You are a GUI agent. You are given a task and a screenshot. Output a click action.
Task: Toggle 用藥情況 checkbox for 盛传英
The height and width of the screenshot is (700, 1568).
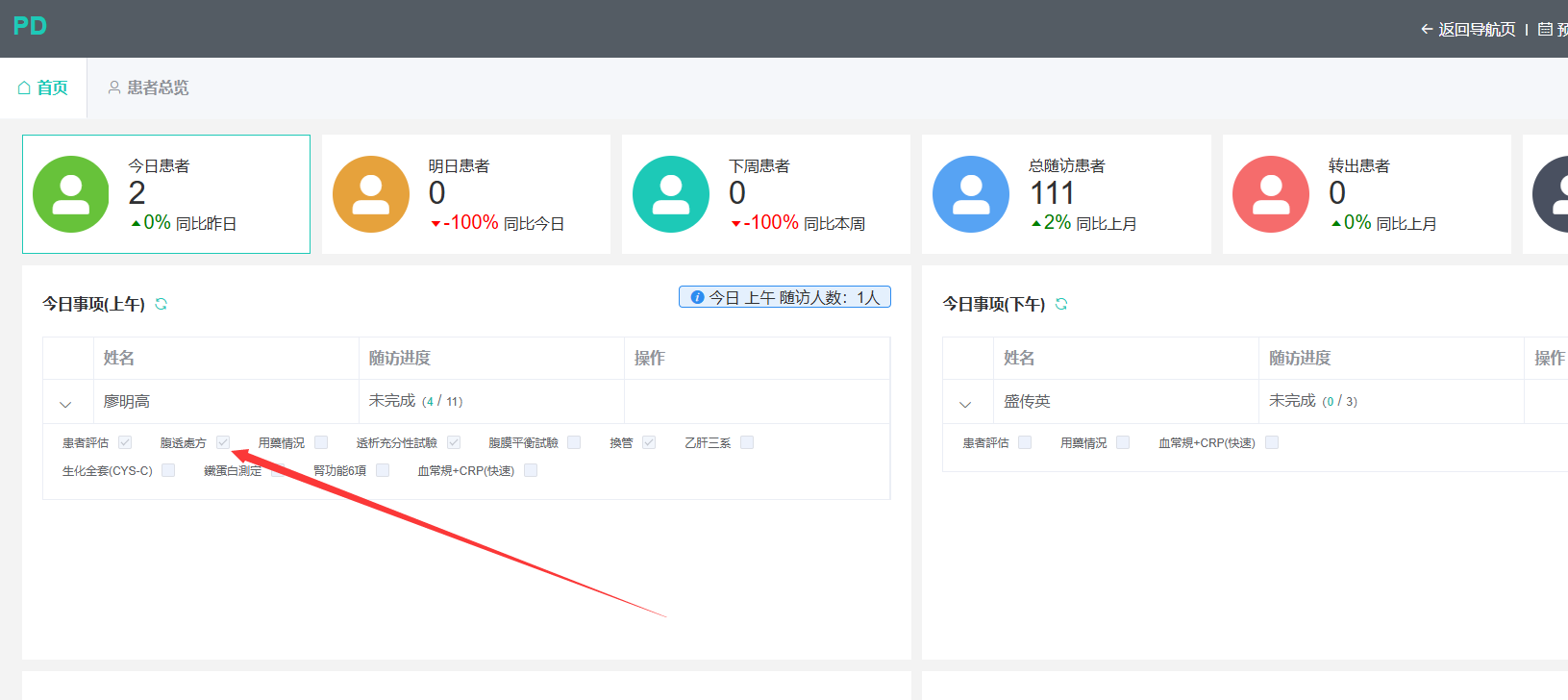click(x=1123, y=442)
